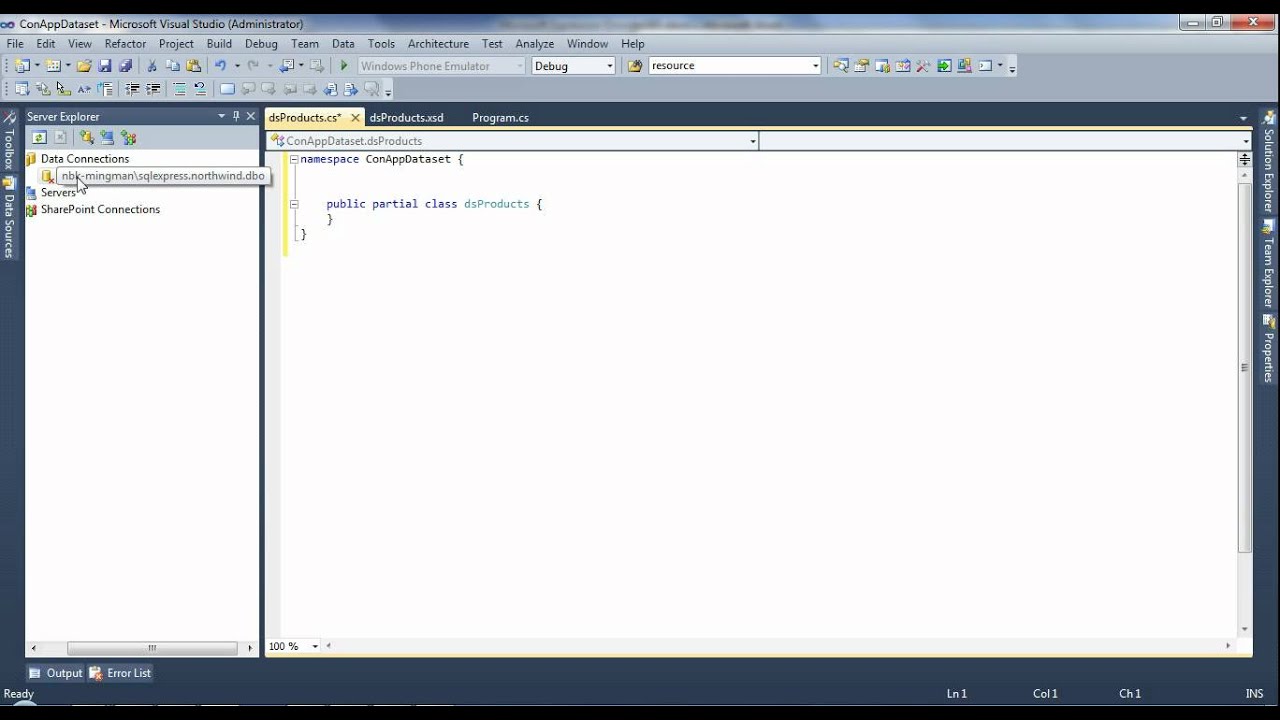Image resolution: width=1280 pixels, height=720 pixels.
Task: Open the Extension Manager toolbar icon
Action: click(964, 66)
